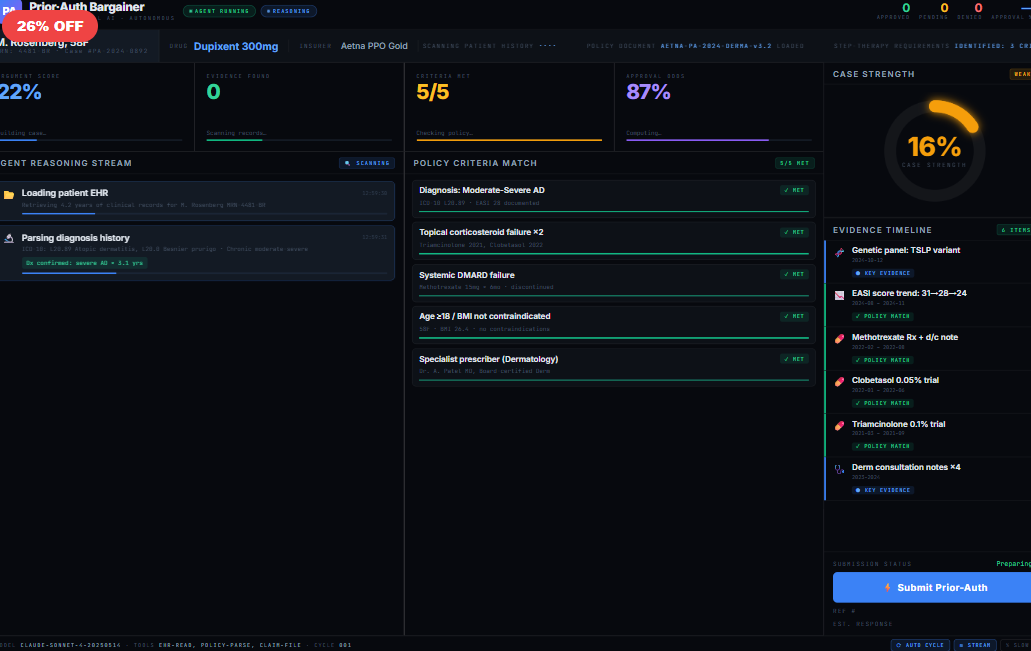Click the pill icon next to Clobetasol 0.05% trial
Screen dimensions: 1031x651
(x=840, y=382)
